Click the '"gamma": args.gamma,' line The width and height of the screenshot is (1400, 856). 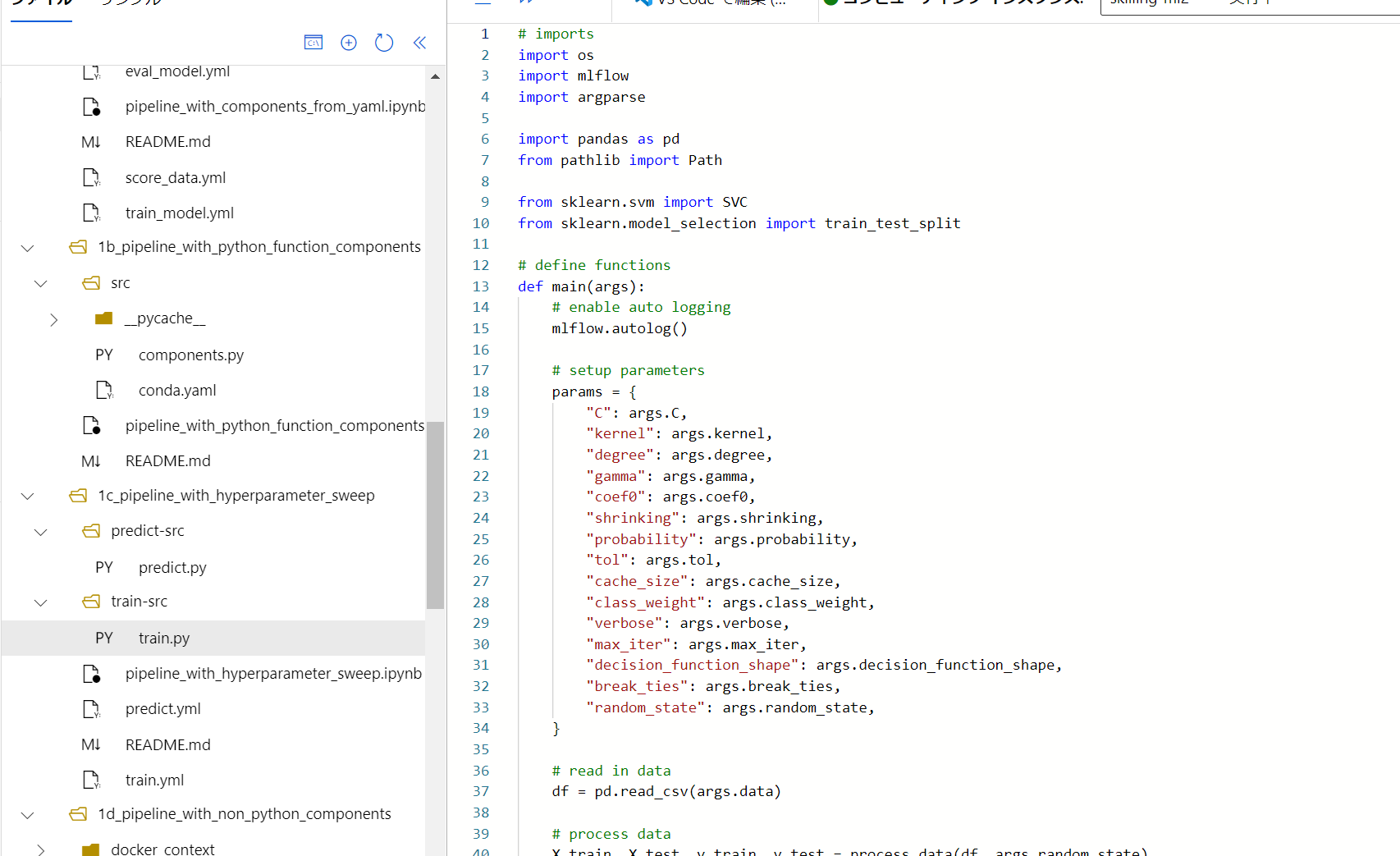tap(670, 476)
